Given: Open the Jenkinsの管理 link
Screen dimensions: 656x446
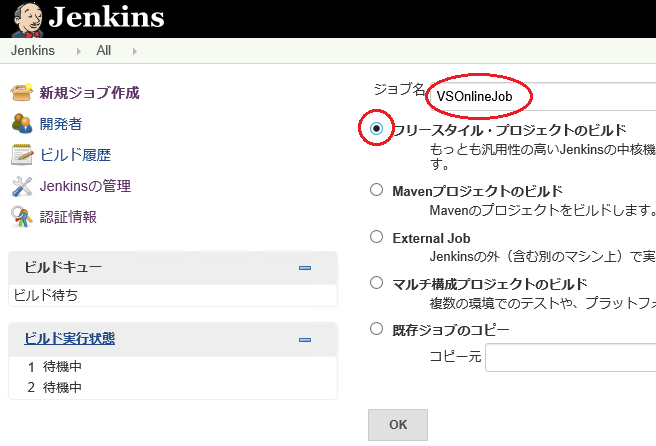Looking at the screenshot, I should click(x=85, y=186).
